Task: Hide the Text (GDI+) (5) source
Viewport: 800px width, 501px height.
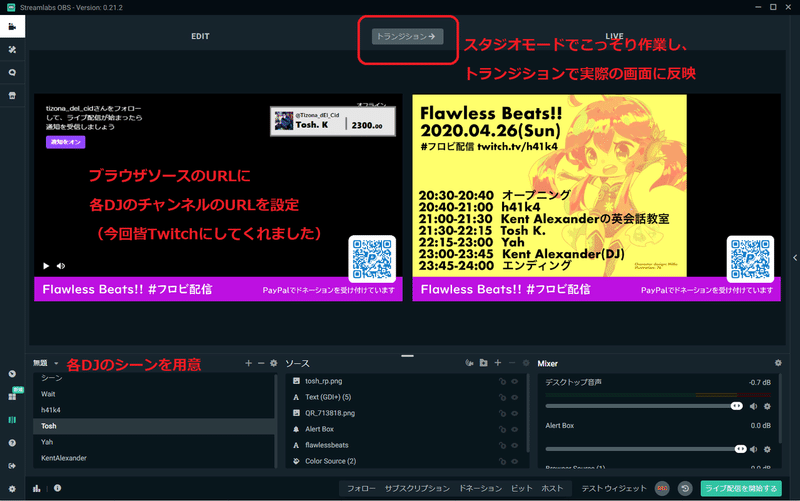Action: [515, 397]
